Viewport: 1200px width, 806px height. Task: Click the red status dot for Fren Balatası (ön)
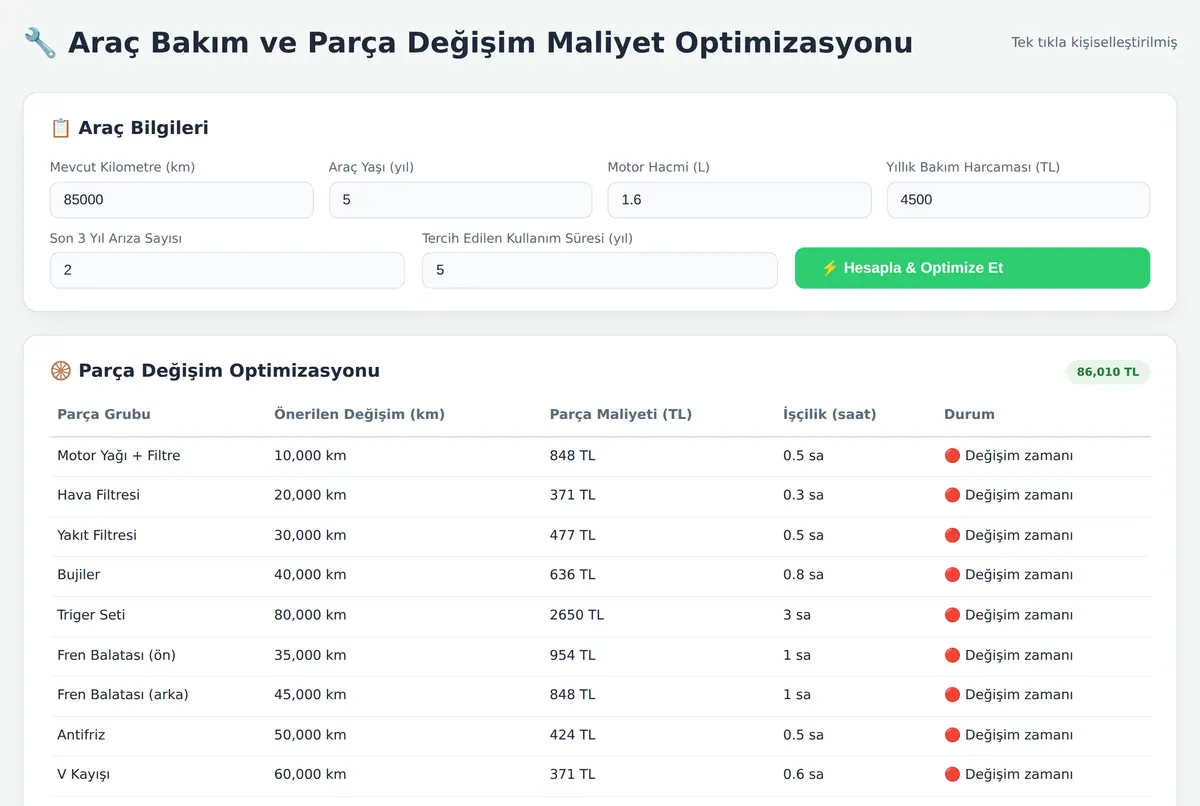tap(952, 655)
